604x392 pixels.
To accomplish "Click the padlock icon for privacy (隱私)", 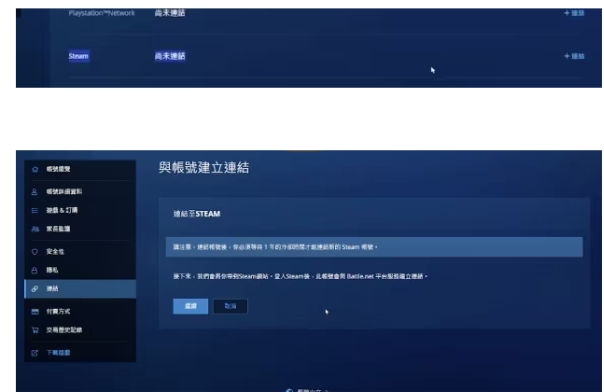I will (34, 270).
